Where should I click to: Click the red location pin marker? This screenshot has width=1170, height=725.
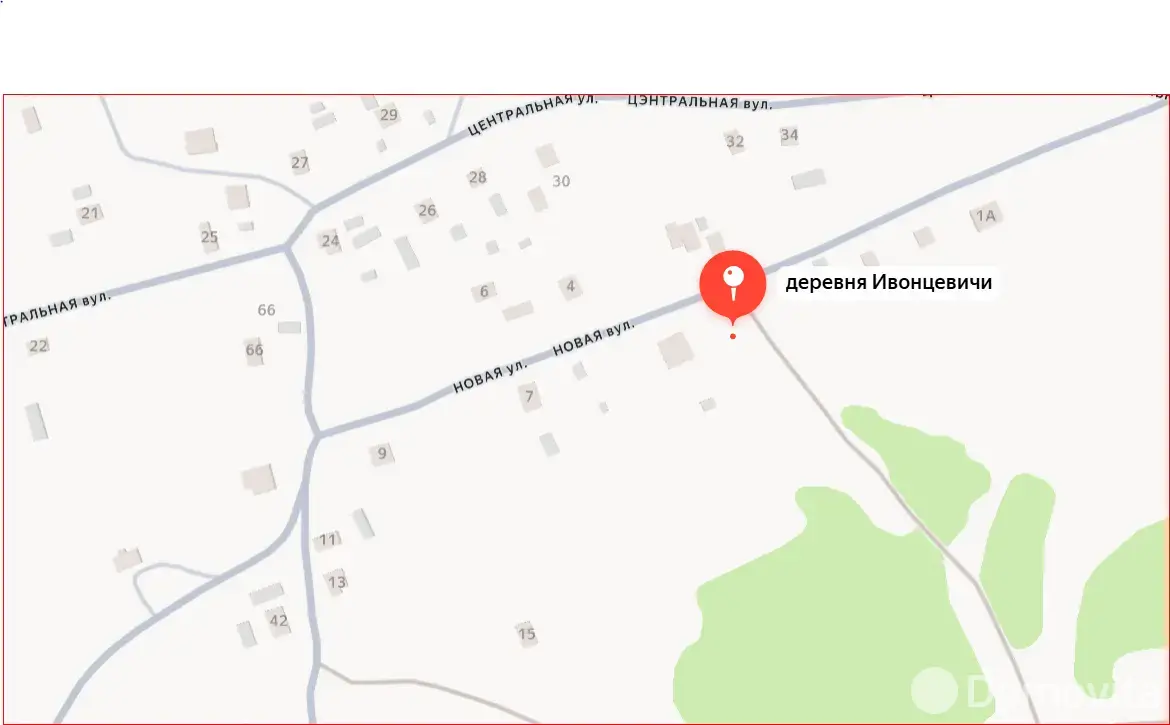point(733,286)
